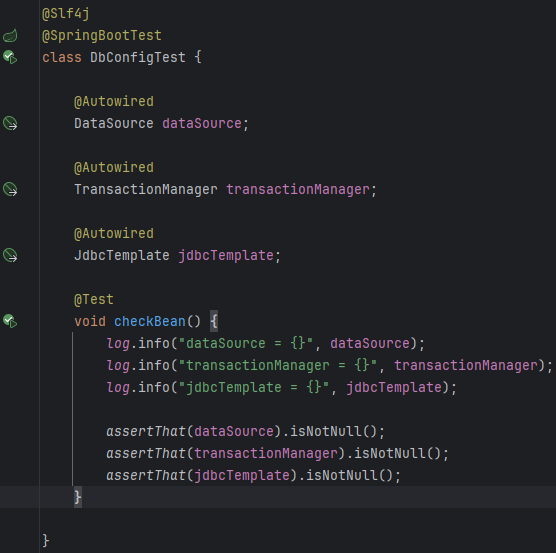
Task: Click the DataSource type name
Action: click(x=114, y=123)
